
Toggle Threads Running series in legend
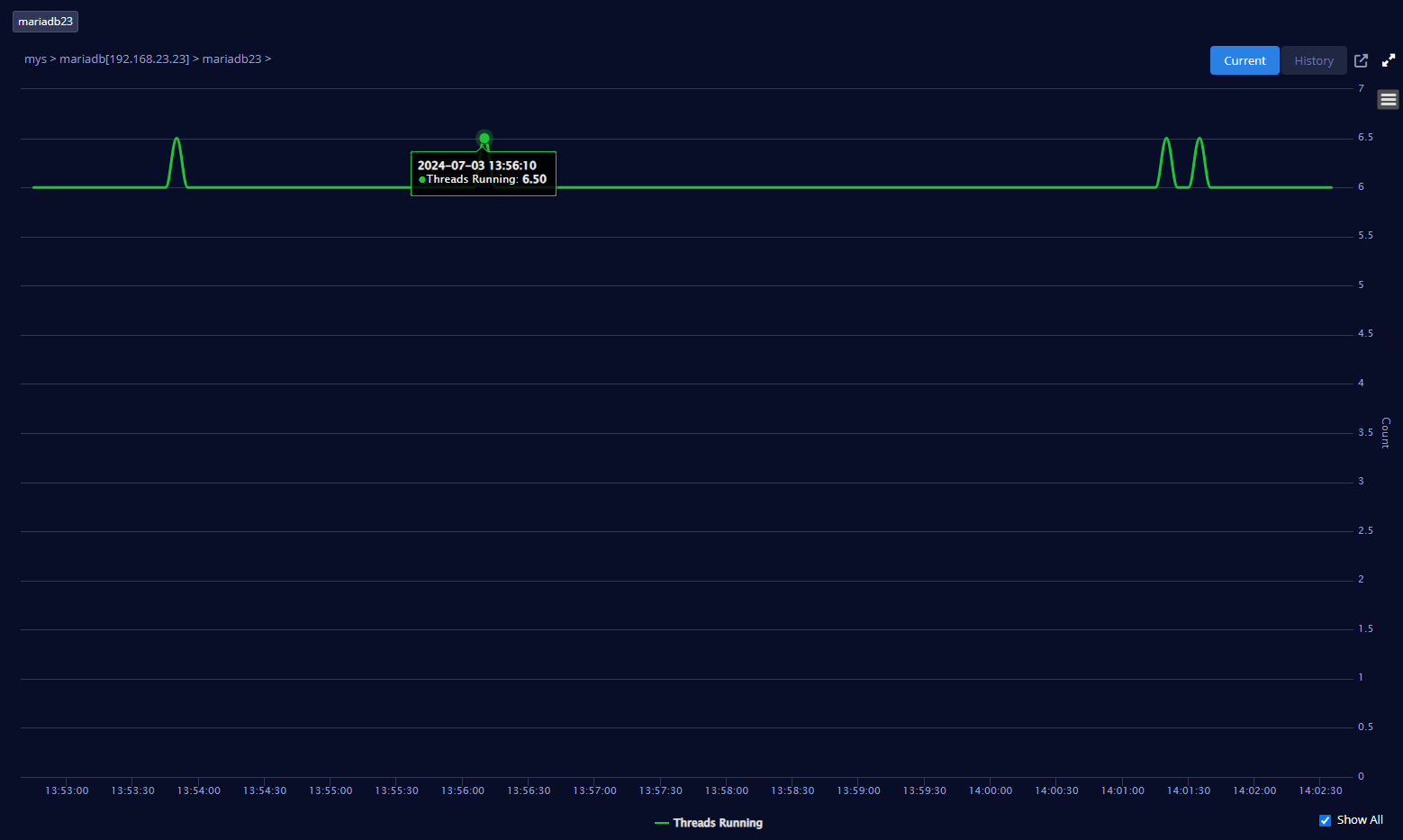coord(718,823)
